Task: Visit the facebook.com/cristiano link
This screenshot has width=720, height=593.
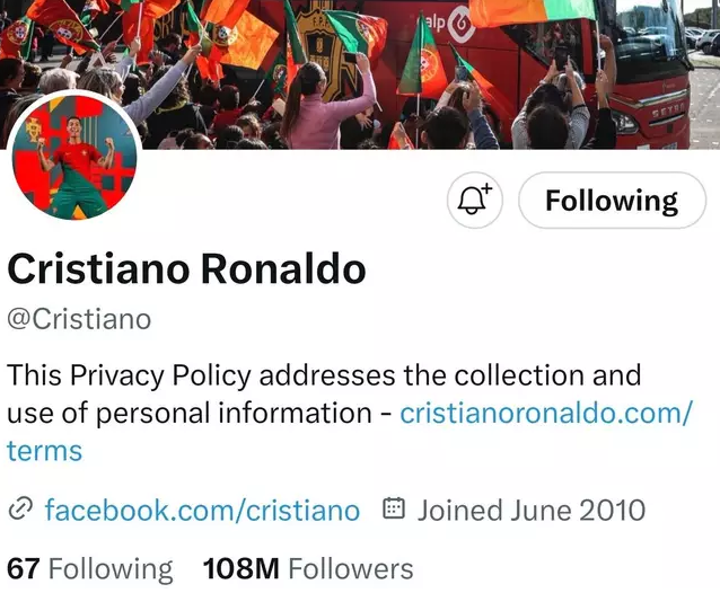Action: tap(202, 510)
